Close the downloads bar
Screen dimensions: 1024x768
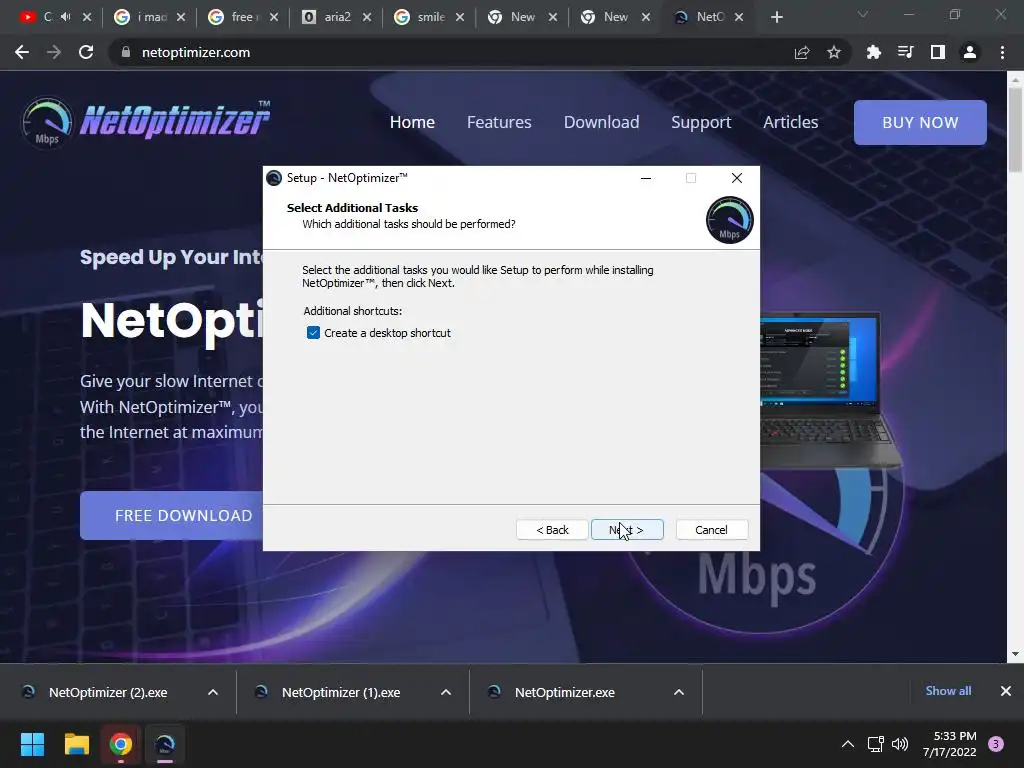click(1006, 691)
